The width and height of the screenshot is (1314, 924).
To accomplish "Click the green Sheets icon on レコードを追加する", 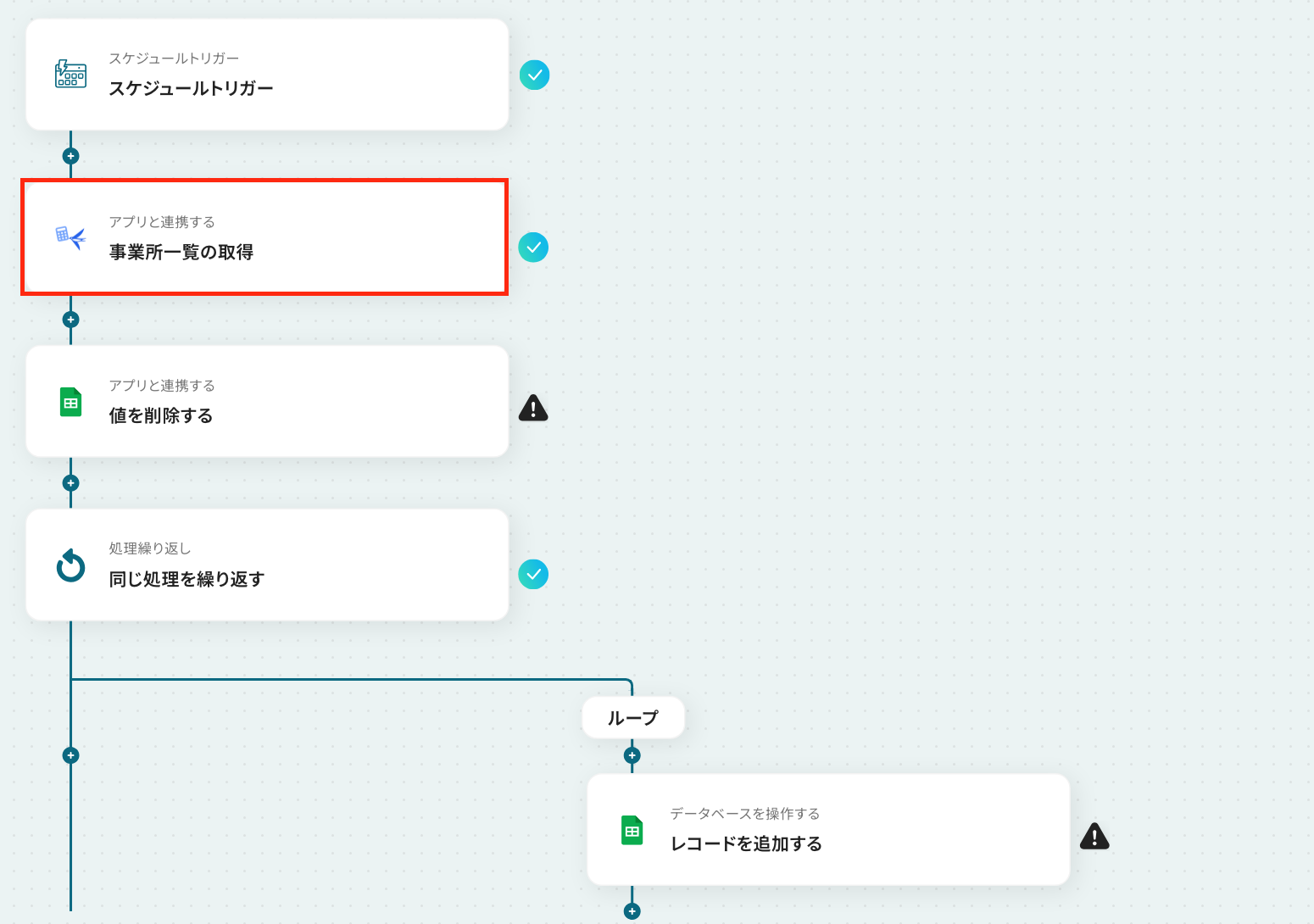I will (632, 830).
